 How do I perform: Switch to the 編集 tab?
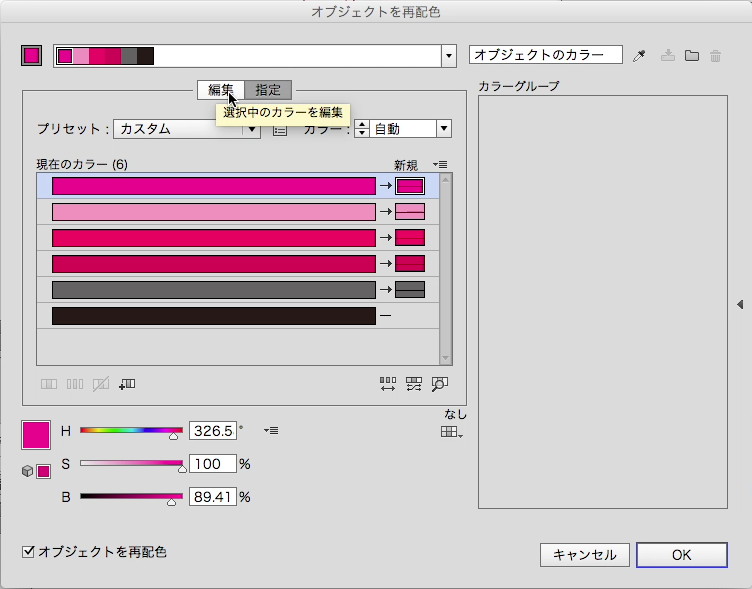pos(221,90)
